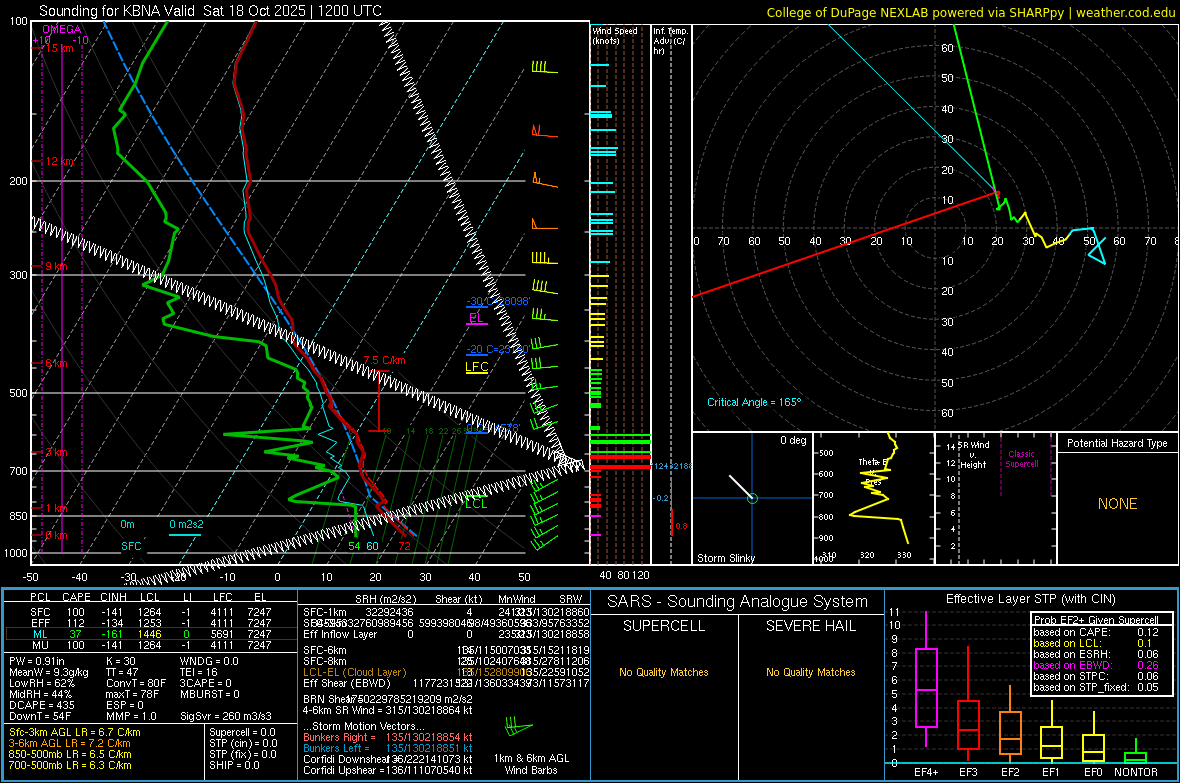Click the 'Sounding for KBNA Valid' title text

(117, 11)
